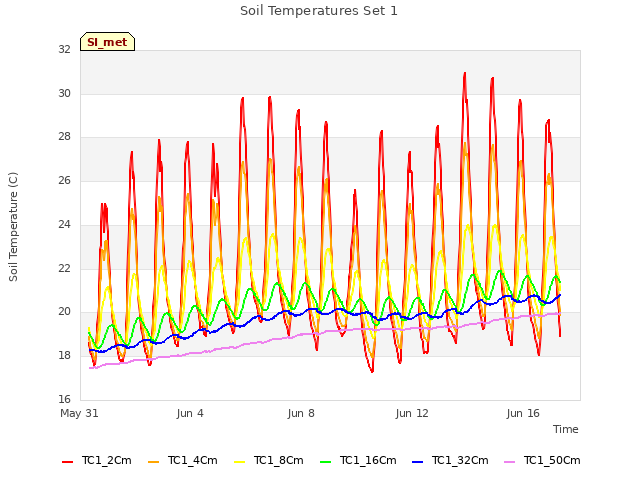Toggle the TC1_4Cm legend entry
Image resolution: width=640 pixels, height=480 pixels.
click(x=182, y=461)
